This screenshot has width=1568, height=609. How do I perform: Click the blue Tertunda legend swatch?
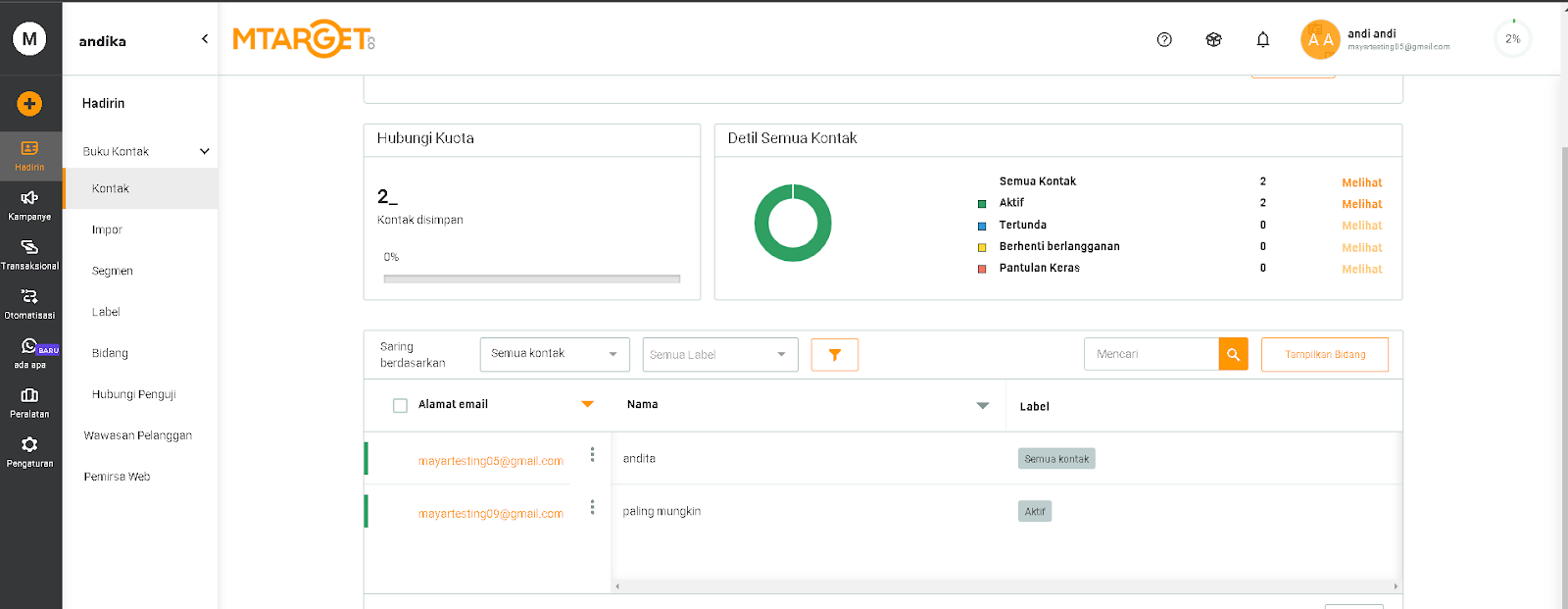[982, 226]
